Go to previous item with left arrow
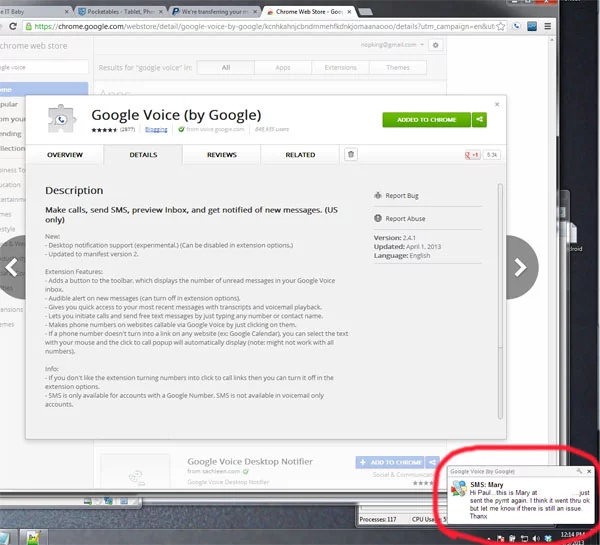Image resolution: width=600 pixels, height=545 pixels. pos(12,267)
